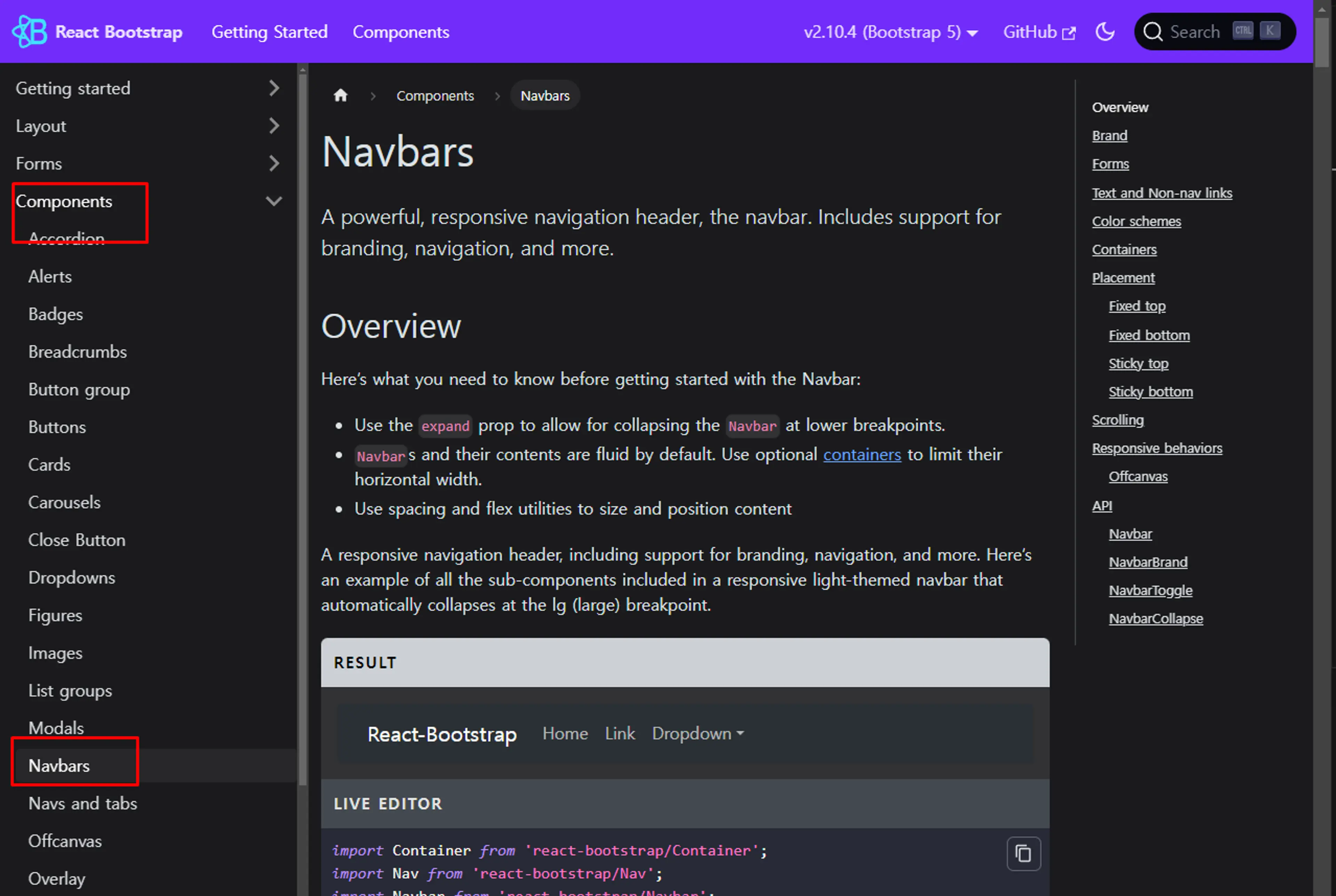Jump to Brand section

(x=1110, y=135)
